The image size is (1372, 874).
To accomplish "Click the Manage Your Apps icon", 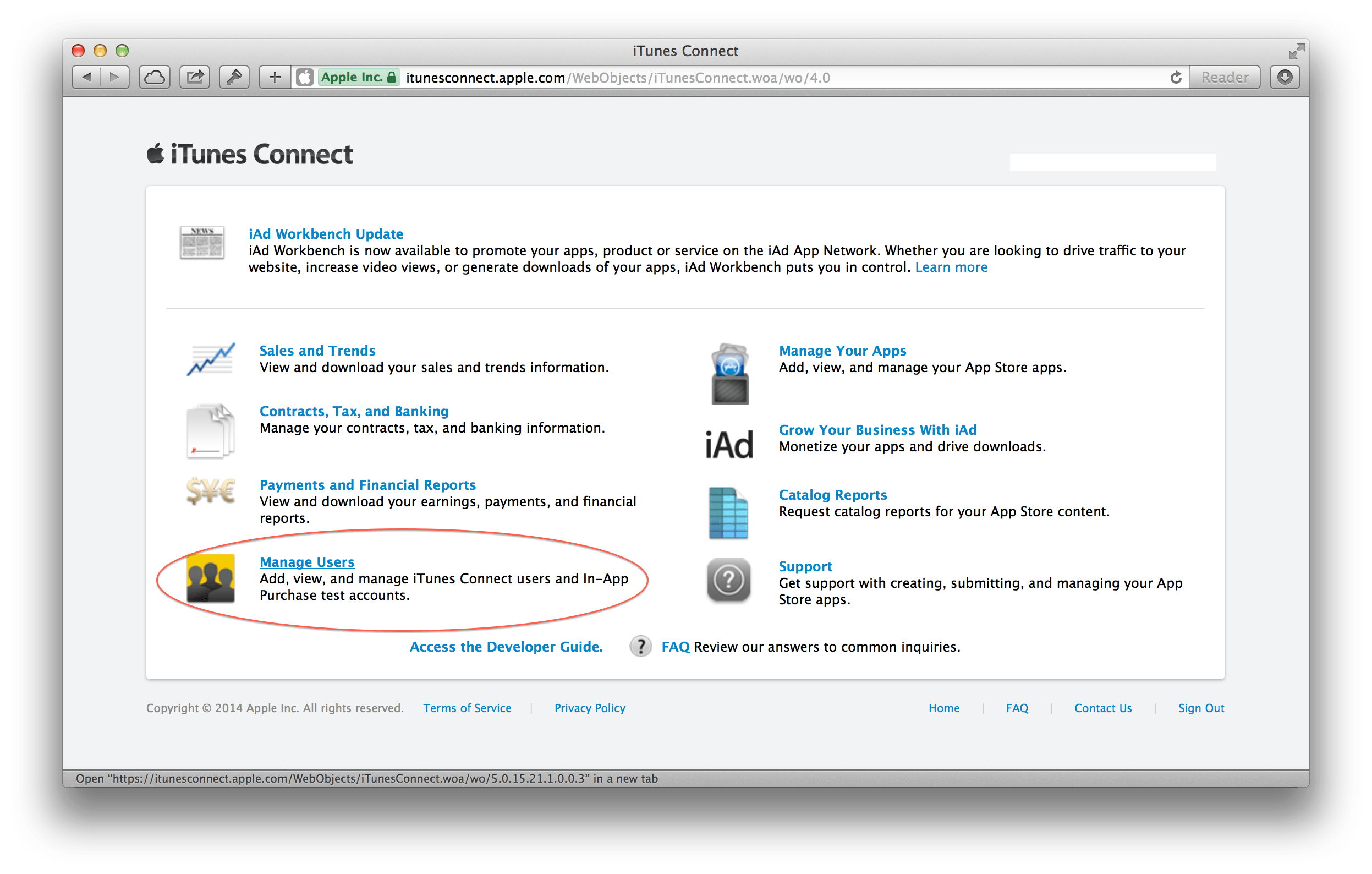I will coord(730,374).
